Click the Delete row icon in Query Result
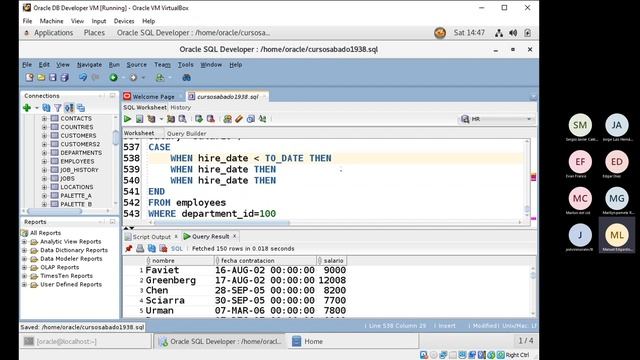This screenshot has height=360, width=640. tap(163, 248)
